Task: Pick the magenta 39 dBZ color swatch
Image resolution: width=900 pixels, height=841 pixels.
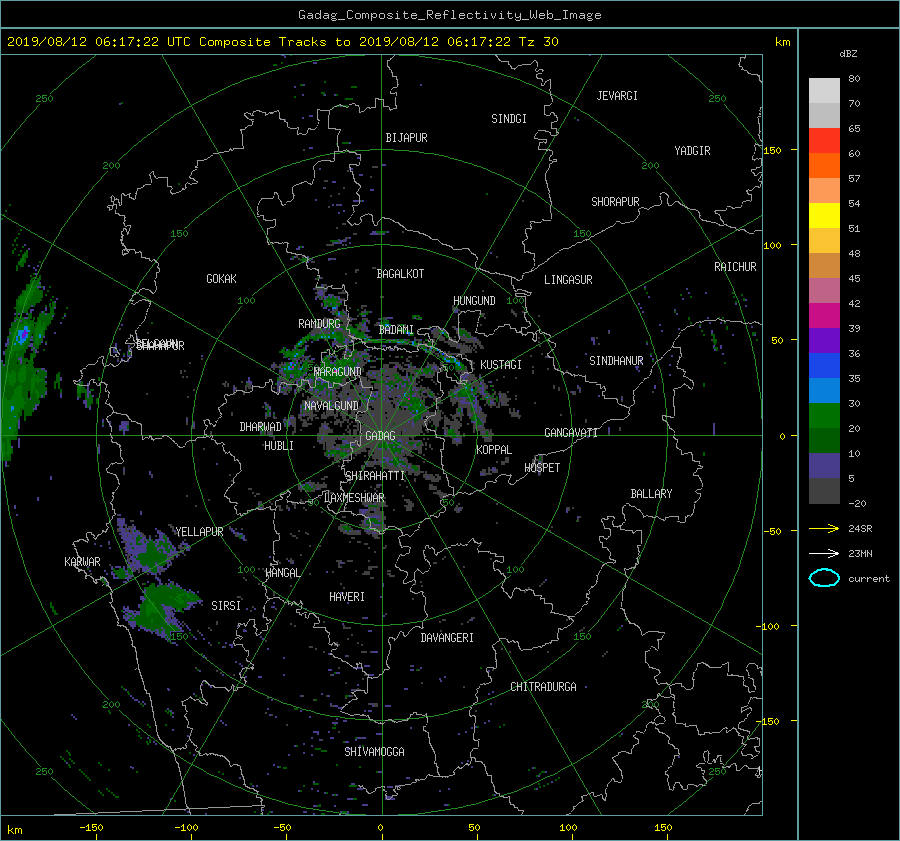Action: [x=824, y=316]
